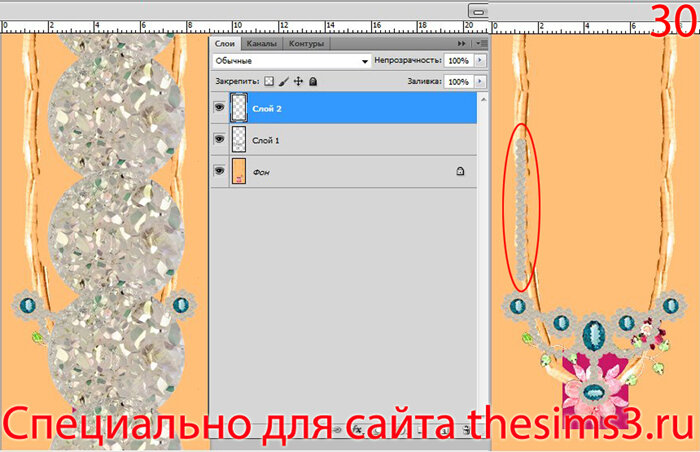Expand the Непрозрачность opacity slider arrow
The width and height of the screenshot is (700, 452).
[480, 61]
